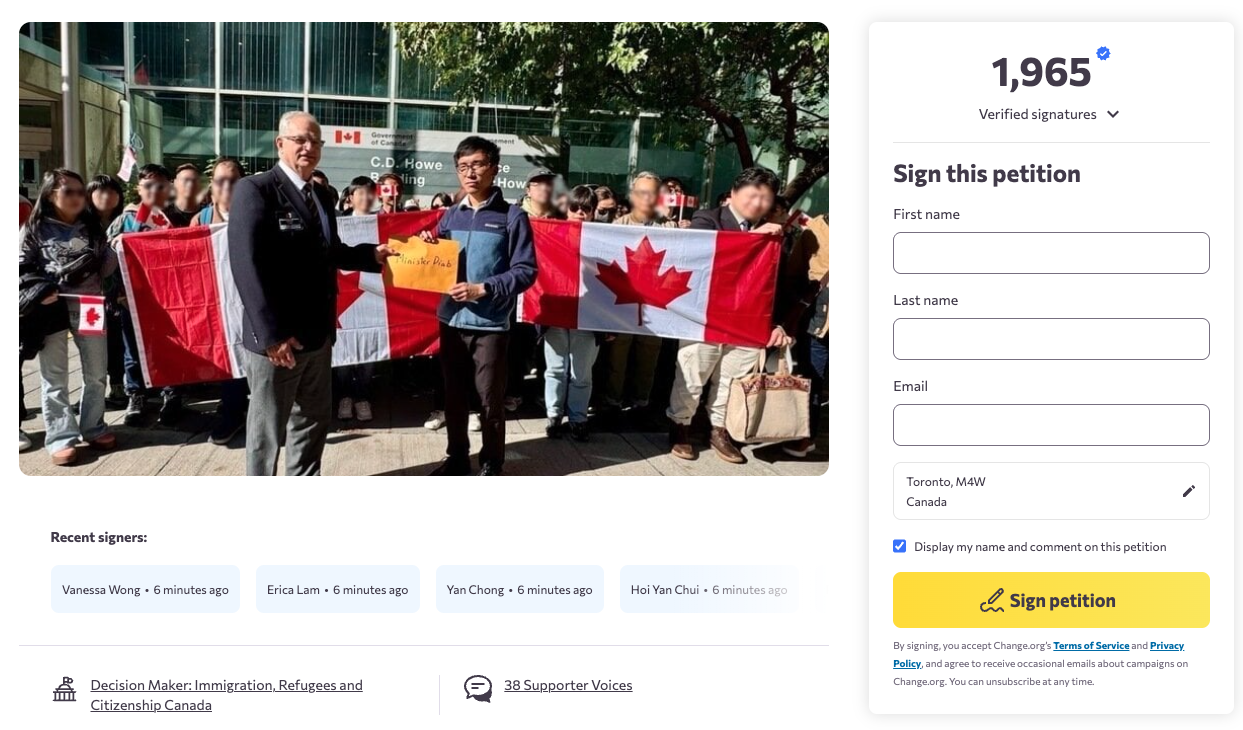Select recent signer Yan Chong chip

pos(520,589)
